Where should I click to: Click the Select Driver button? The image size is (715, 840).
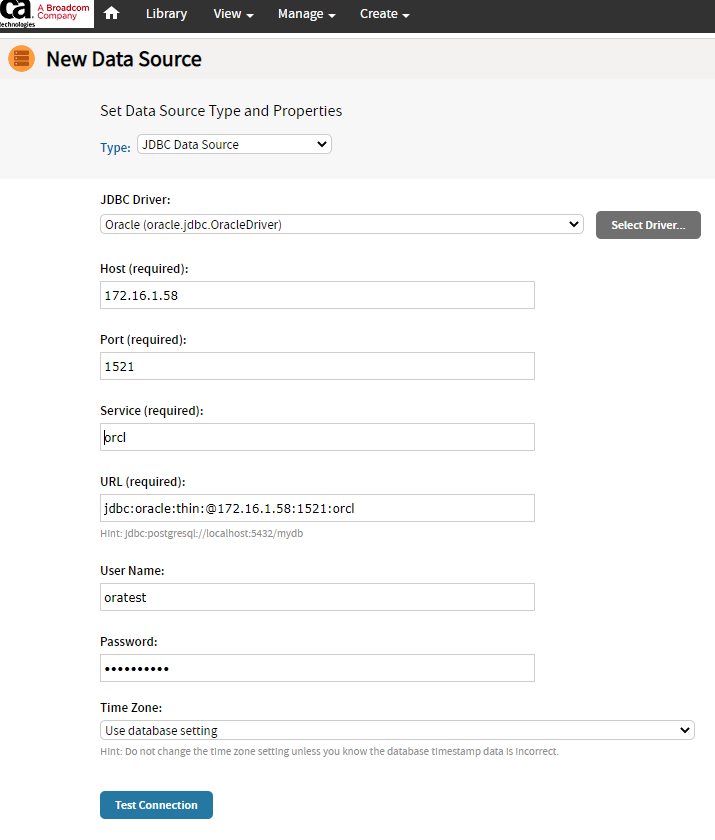click(647, 224)
